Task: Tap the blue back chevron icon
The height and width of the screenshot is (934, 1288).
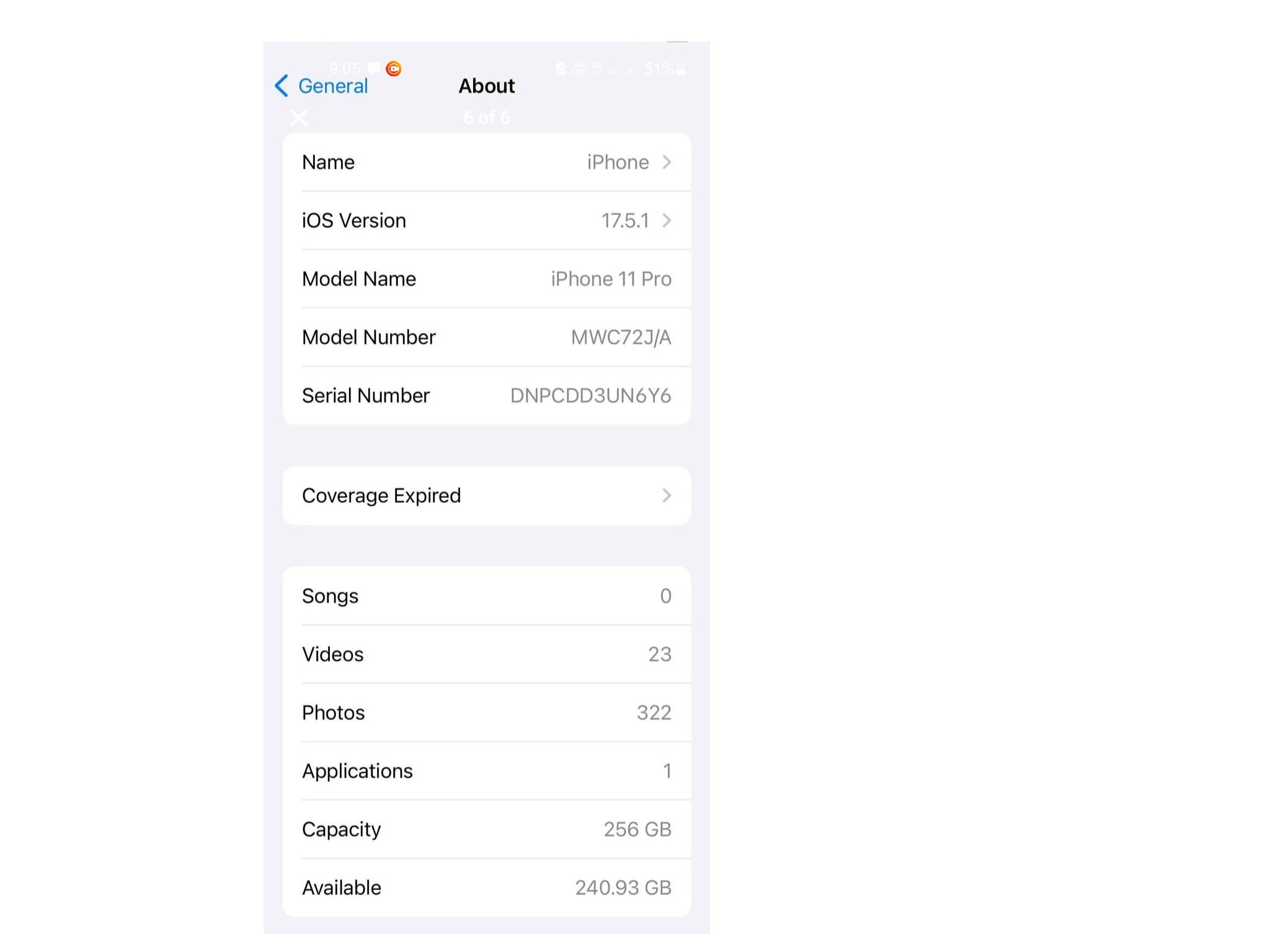Action: pos(282,86)
